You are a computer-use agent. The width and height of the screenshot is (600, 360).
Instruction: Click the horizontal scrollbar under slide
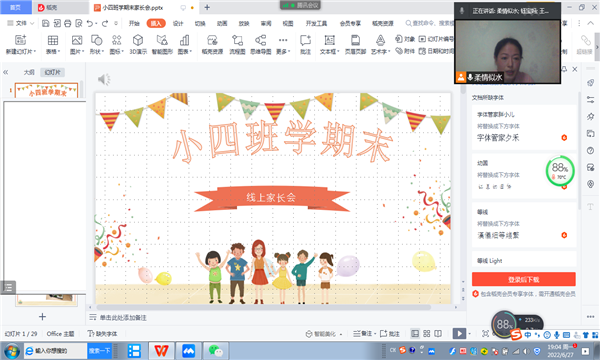click(x=264, y=307)
